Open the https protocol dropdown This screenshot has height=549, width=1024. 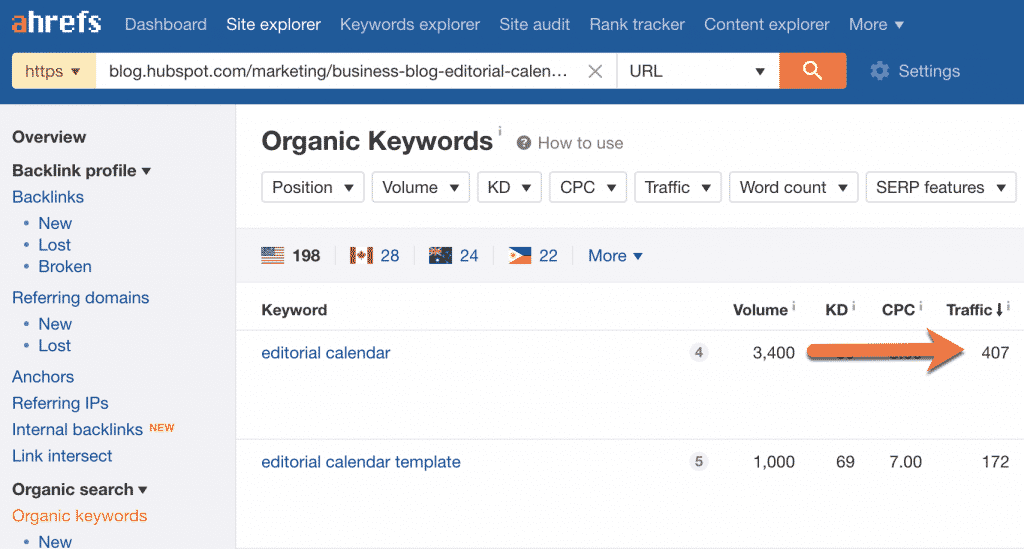point(54,71)
